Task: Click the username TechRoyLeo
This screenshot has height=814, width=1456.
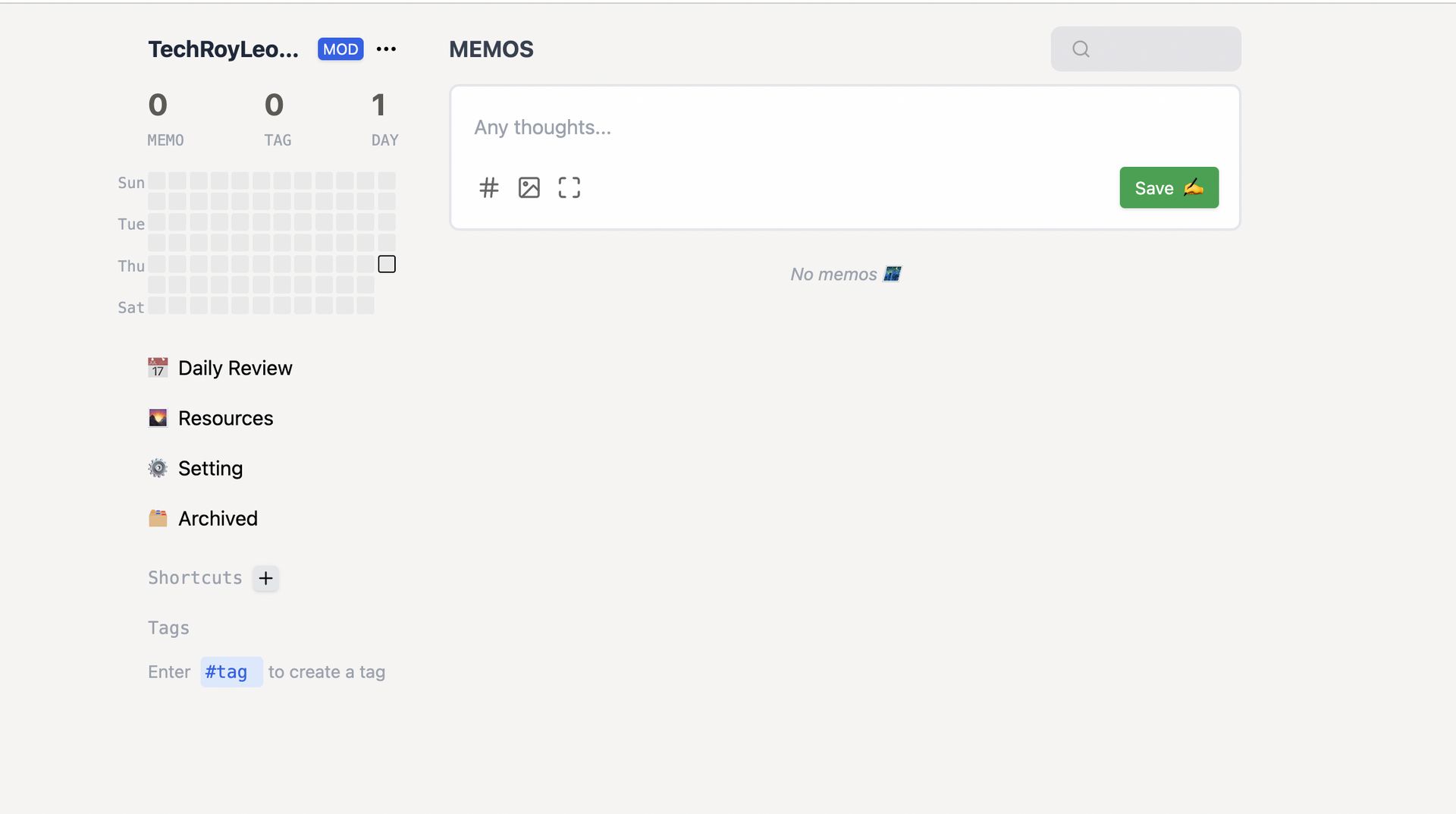Action: [x=223, y=49]
